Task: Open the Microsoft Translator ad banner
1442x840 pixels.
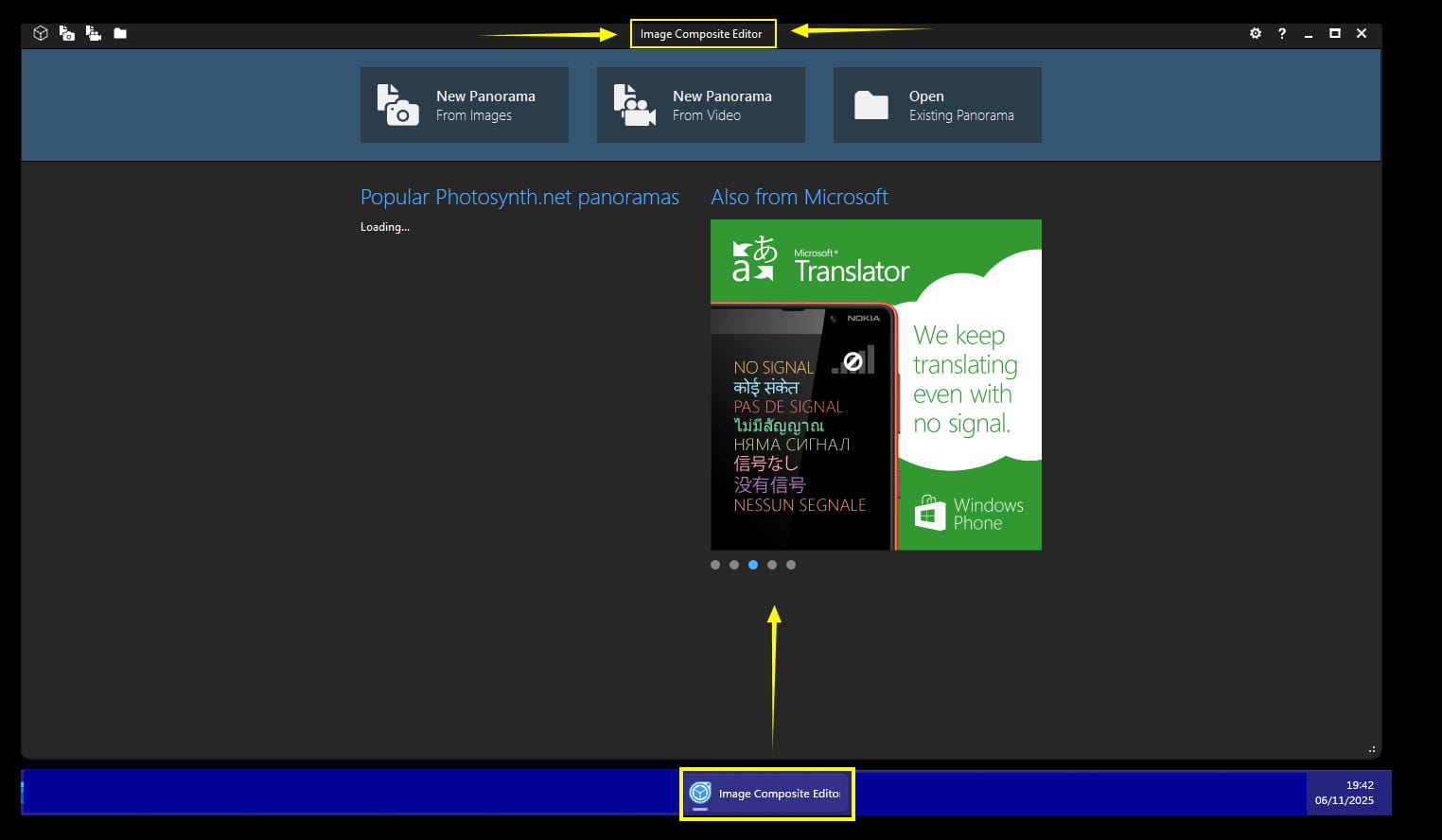Action: pos(875,384)
